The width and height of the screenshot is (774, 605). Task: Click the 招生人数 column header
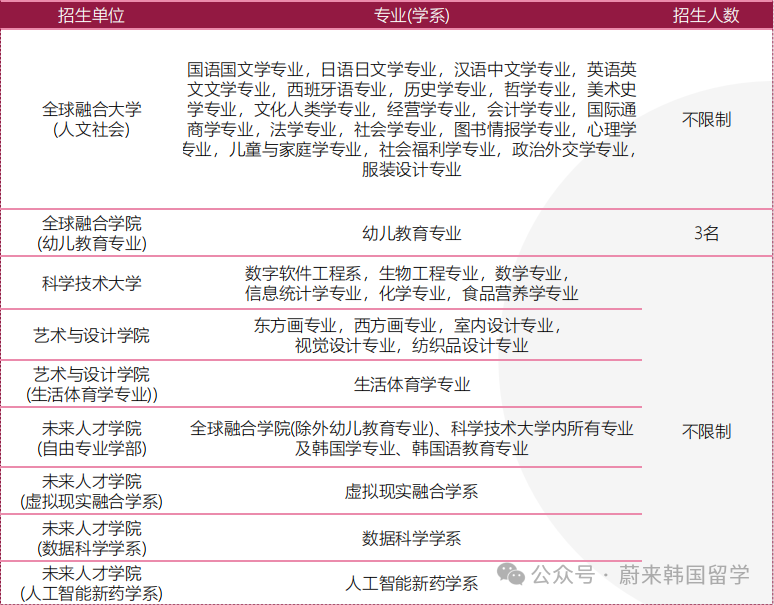point(706,15)
